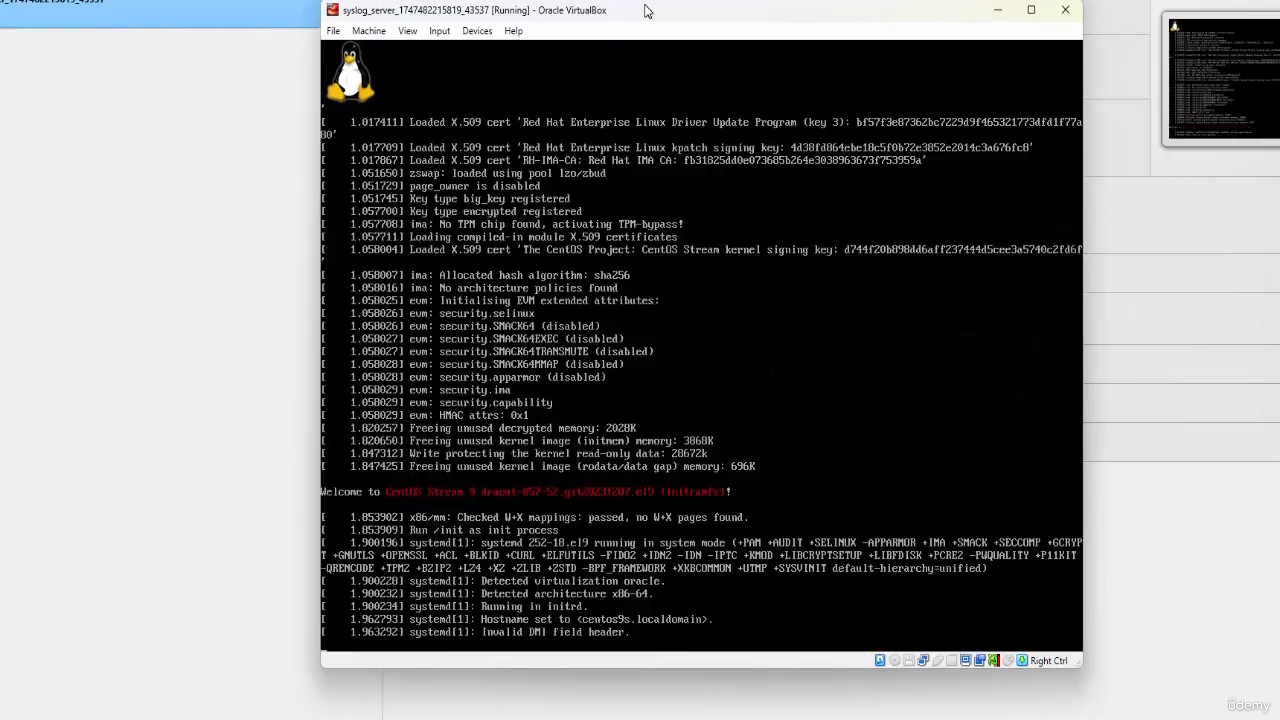Open the Devices menu
Screen dimensions: 1280x720
[477, 31]
